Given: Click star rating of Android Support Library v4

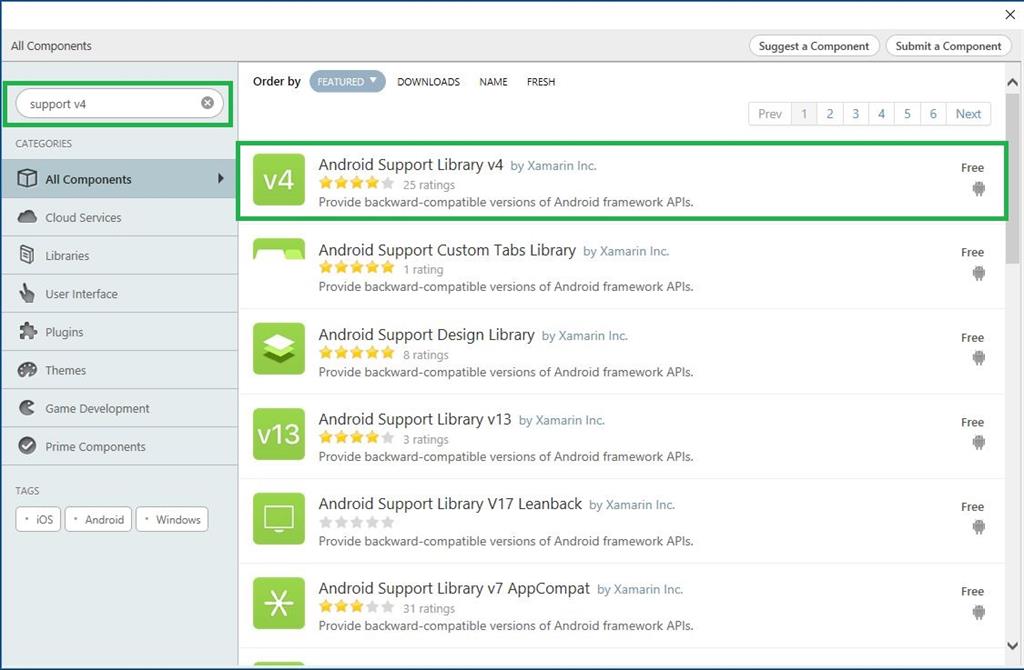Looking at the screenshot, I should point(357,183).
